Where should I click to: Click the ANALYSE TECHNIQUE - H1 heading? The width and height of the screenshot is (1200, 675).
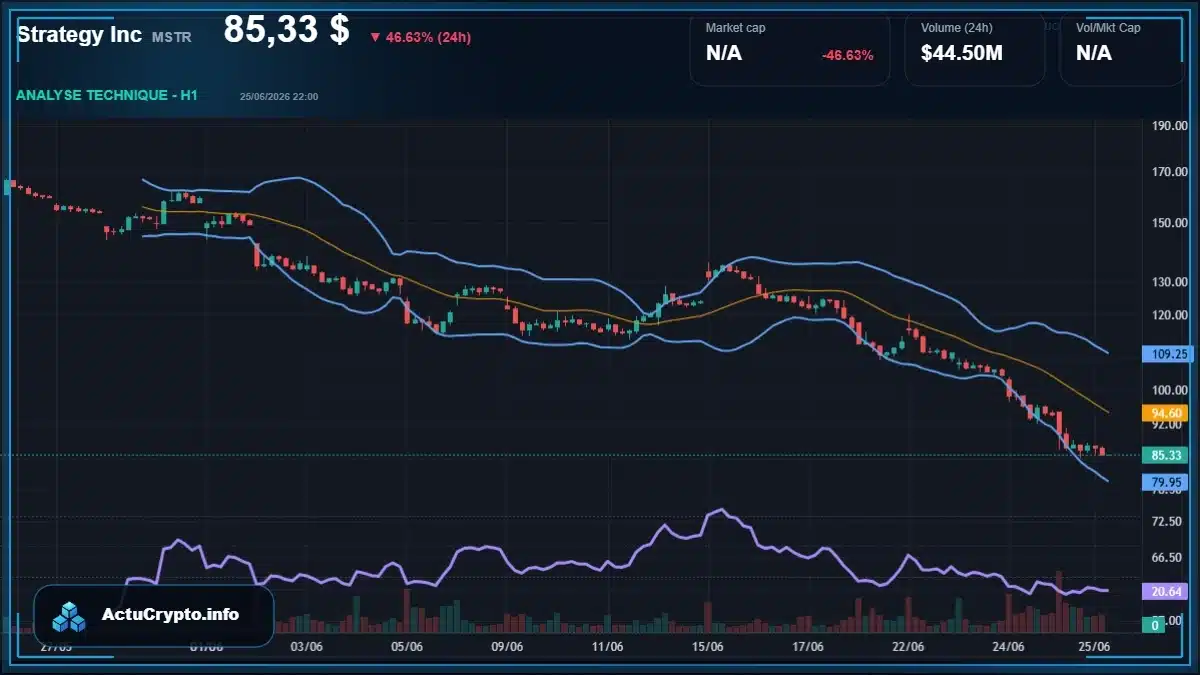pyautogui.click(x=107, y=95)
